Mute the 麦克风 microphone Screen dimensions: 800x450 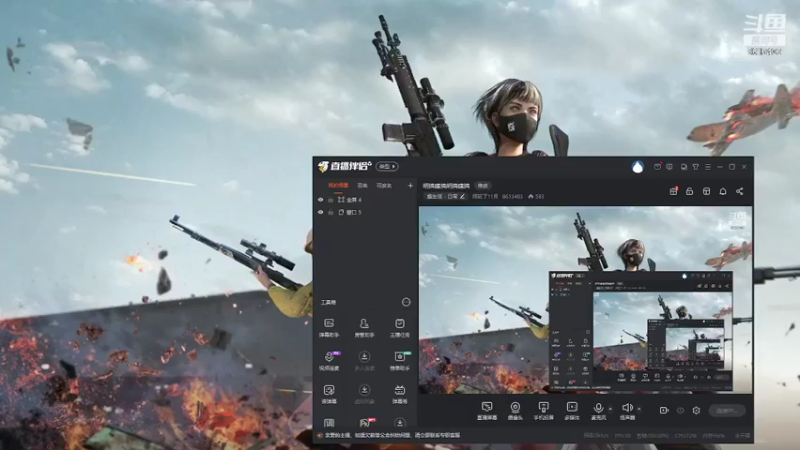point(598,411)
